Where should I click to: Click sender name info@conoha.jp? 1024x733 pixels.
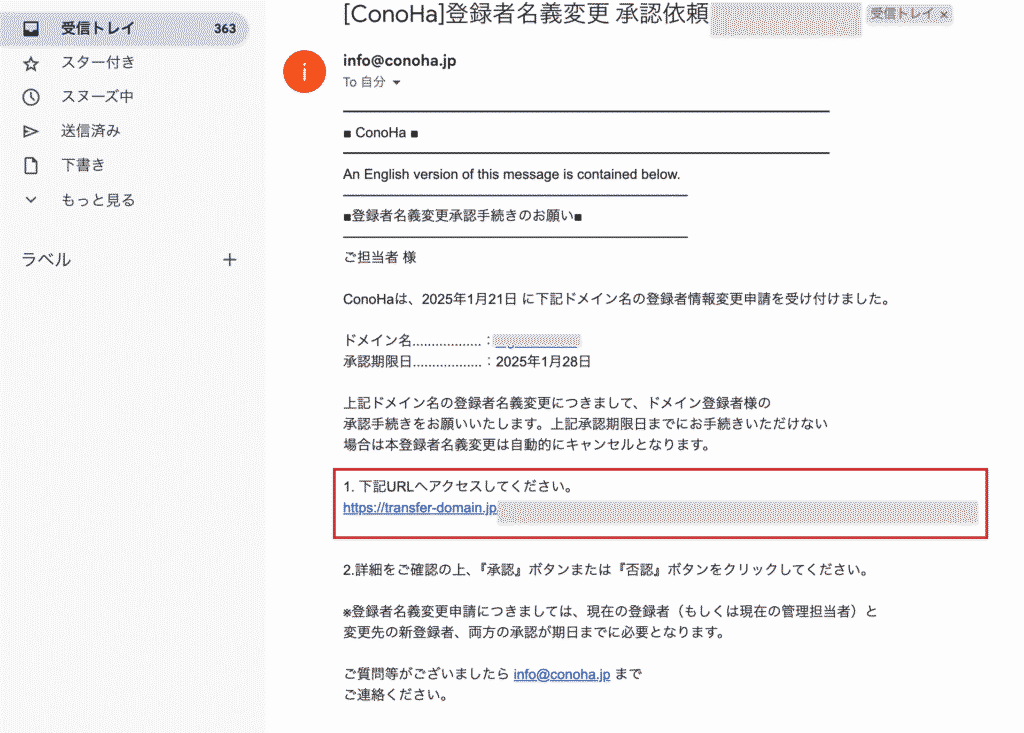click(x=400, y=61)
